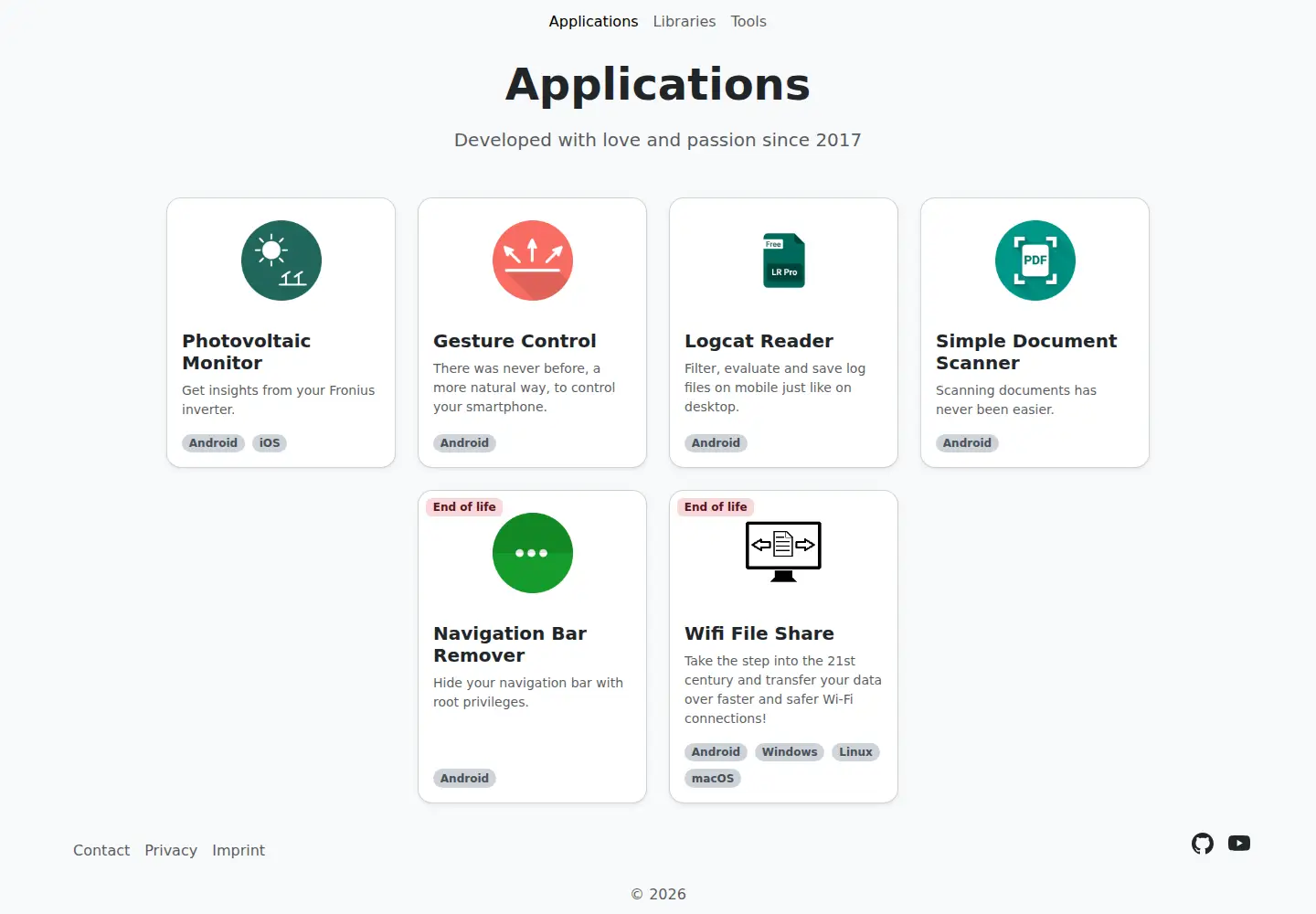Image resolution: width=1316 pixels, height=914 pixels.
Task: Open the Logcat Reader card title
Action: coord(759,341)
